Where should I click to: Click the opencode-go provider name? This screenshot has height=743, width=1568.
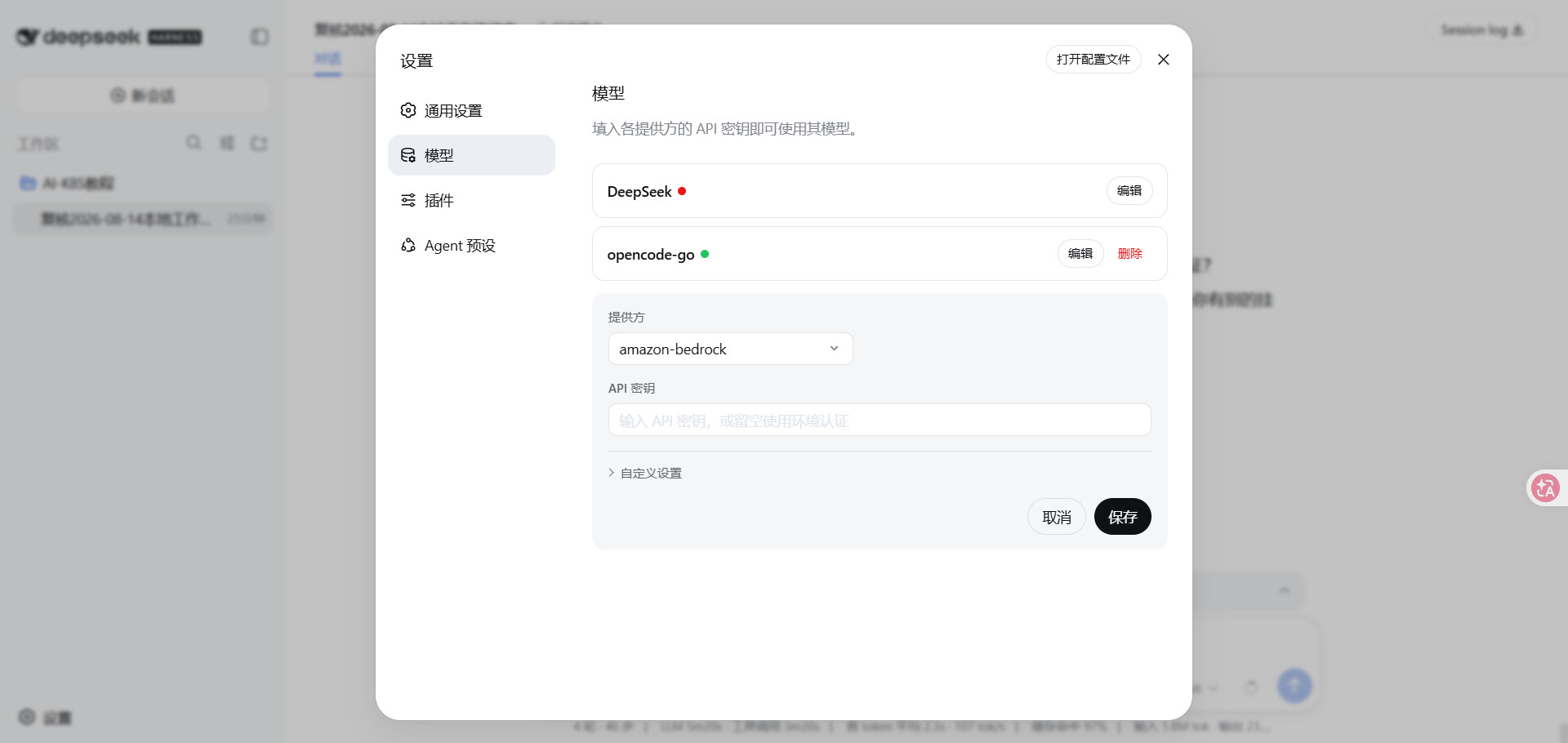[651, 255]
